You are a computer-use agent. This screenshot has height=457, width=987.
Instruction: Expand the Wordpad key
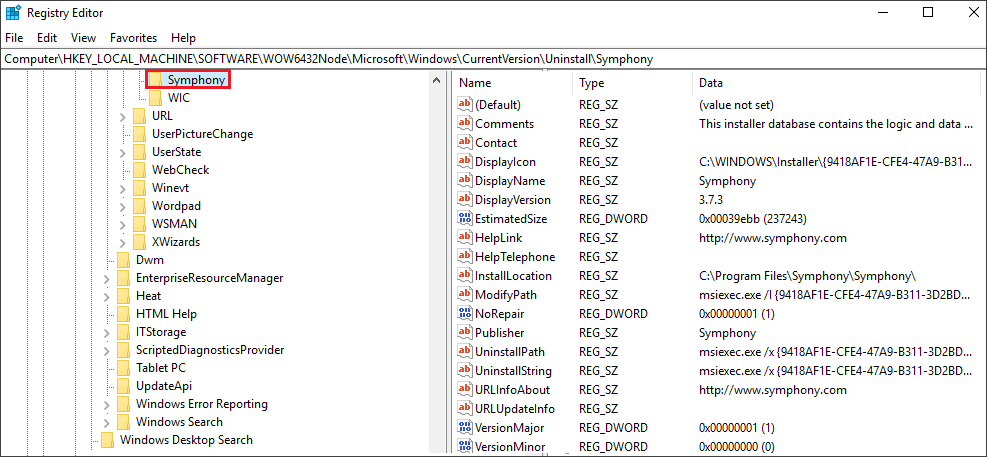(123, 206)
